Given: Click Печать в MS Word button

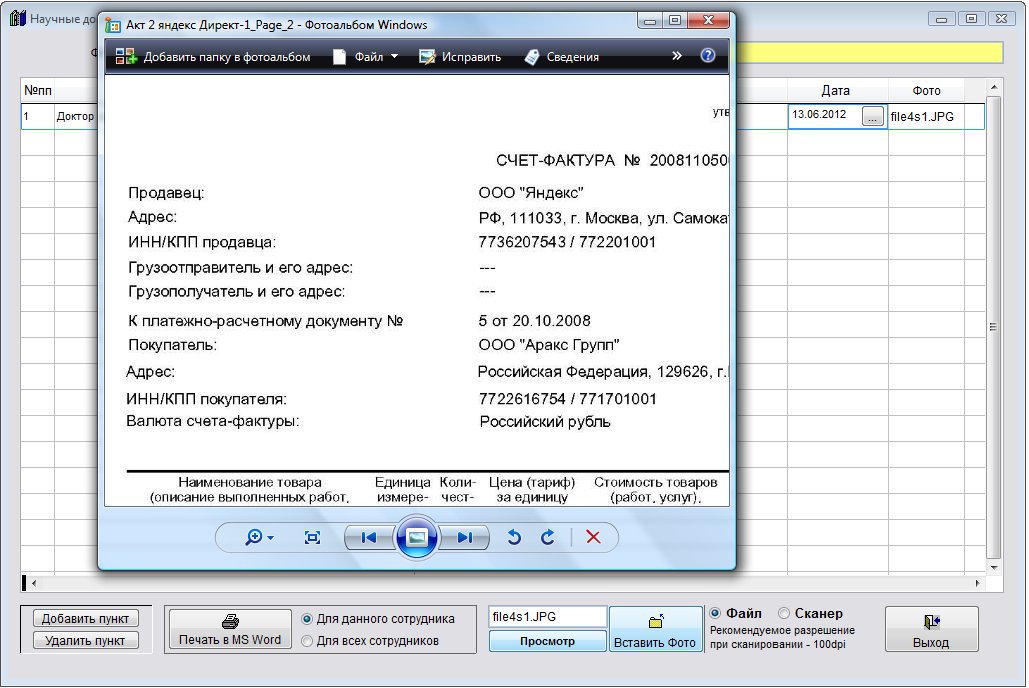Looking at the screenshot, I should pos(230,629).
